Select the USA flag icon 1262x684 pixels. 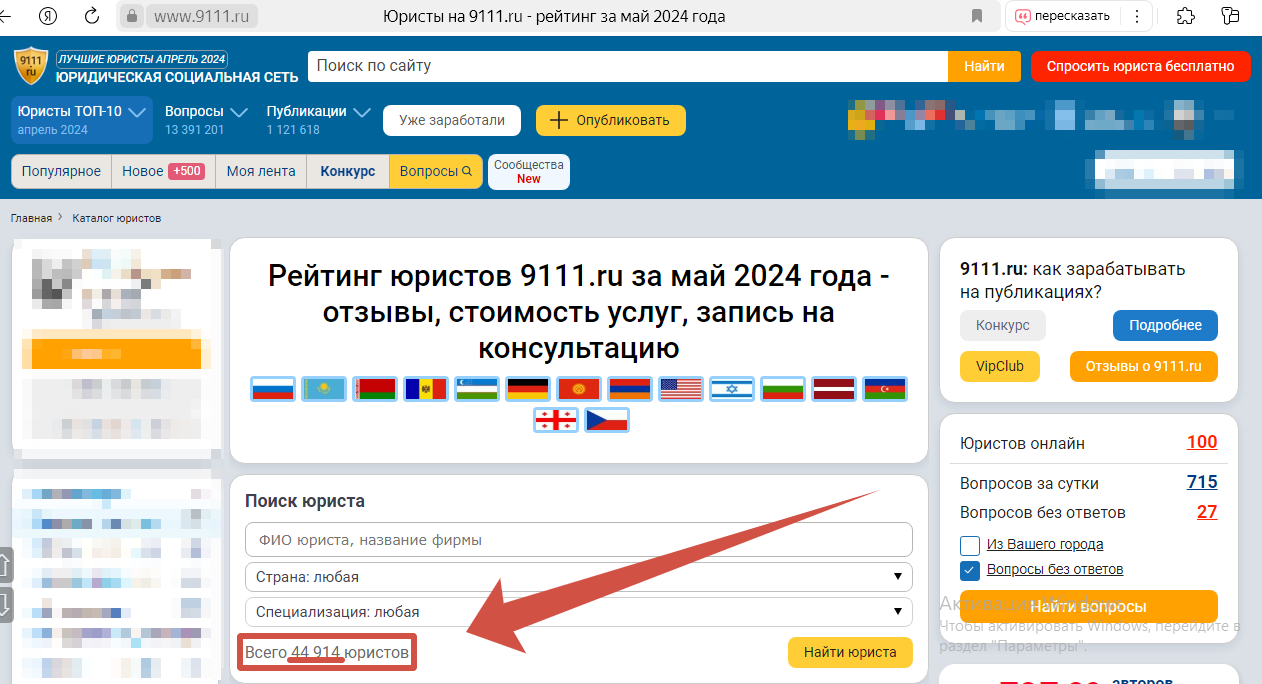681,389
